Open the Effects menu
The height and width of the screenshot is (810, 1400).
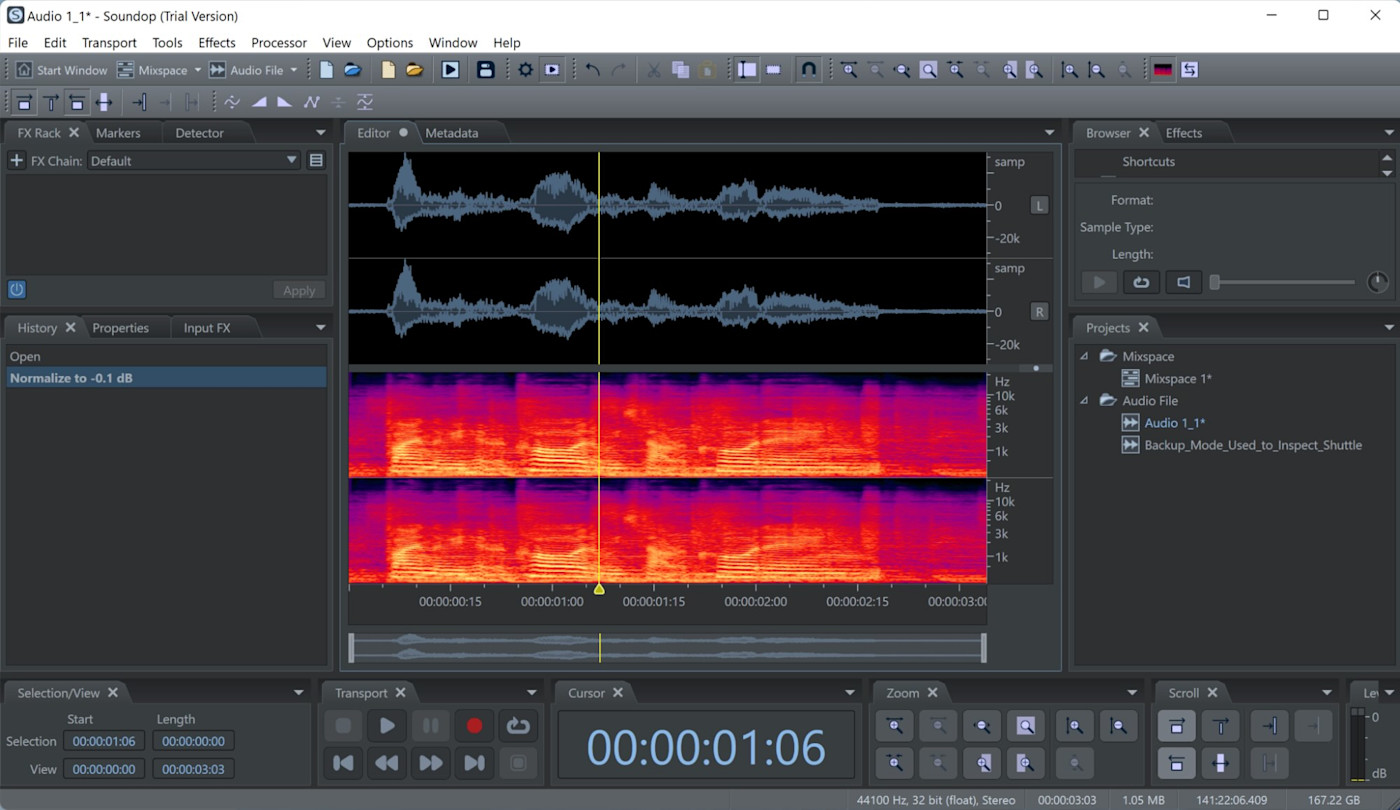coord(216,43)
